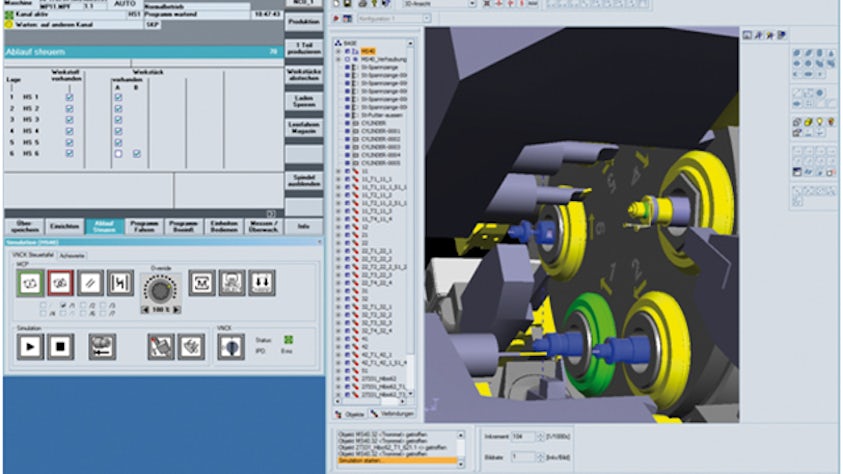Toggle Werkstück A checkbox for HS 4
This screenshot has height=474, width=843.
click(x=118, y=131)
